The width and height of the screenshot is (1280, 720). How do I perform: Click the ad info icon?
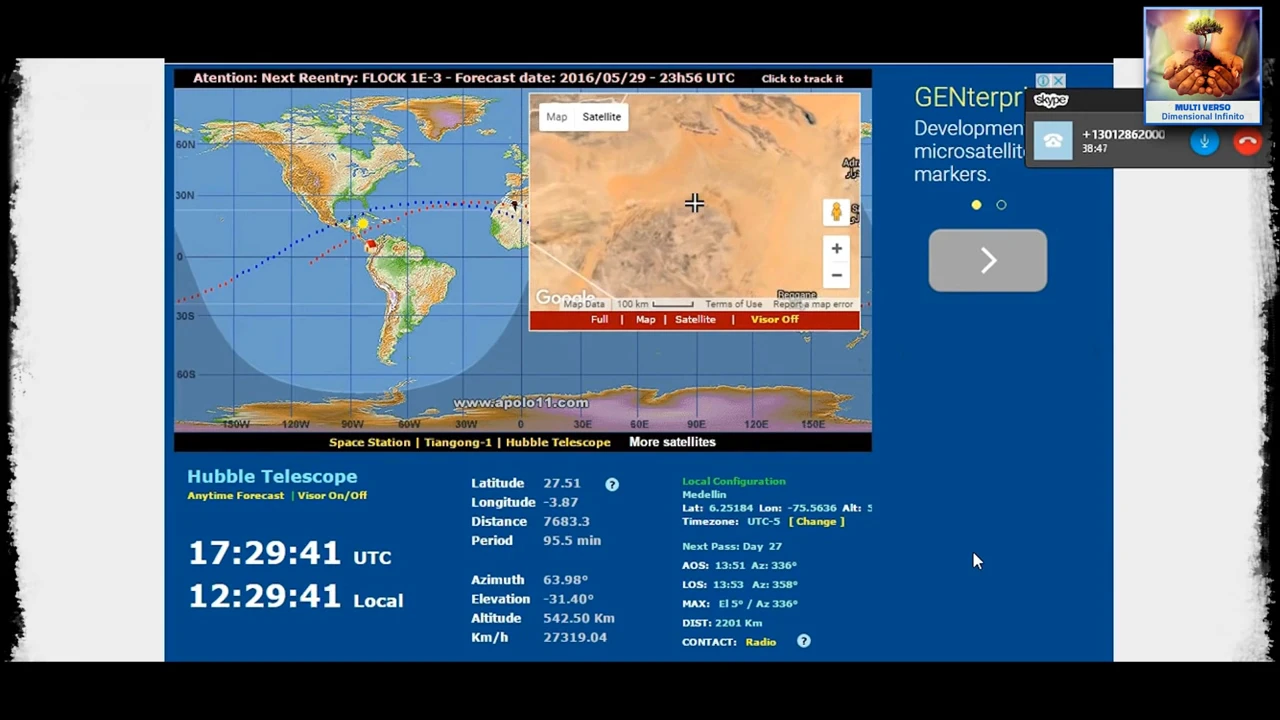point(1043,80)
